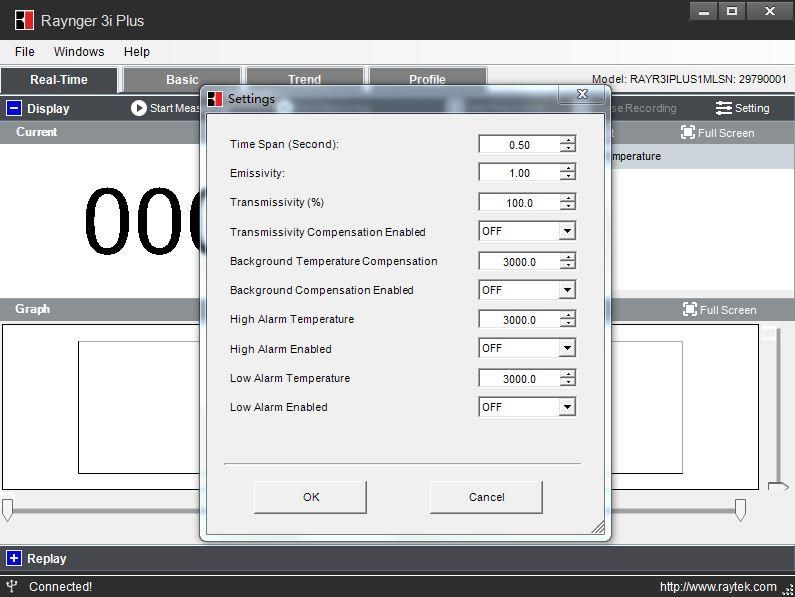Confirm settings with OK button
The width and height of the screenshot is (795, 597).
(310, 497)
